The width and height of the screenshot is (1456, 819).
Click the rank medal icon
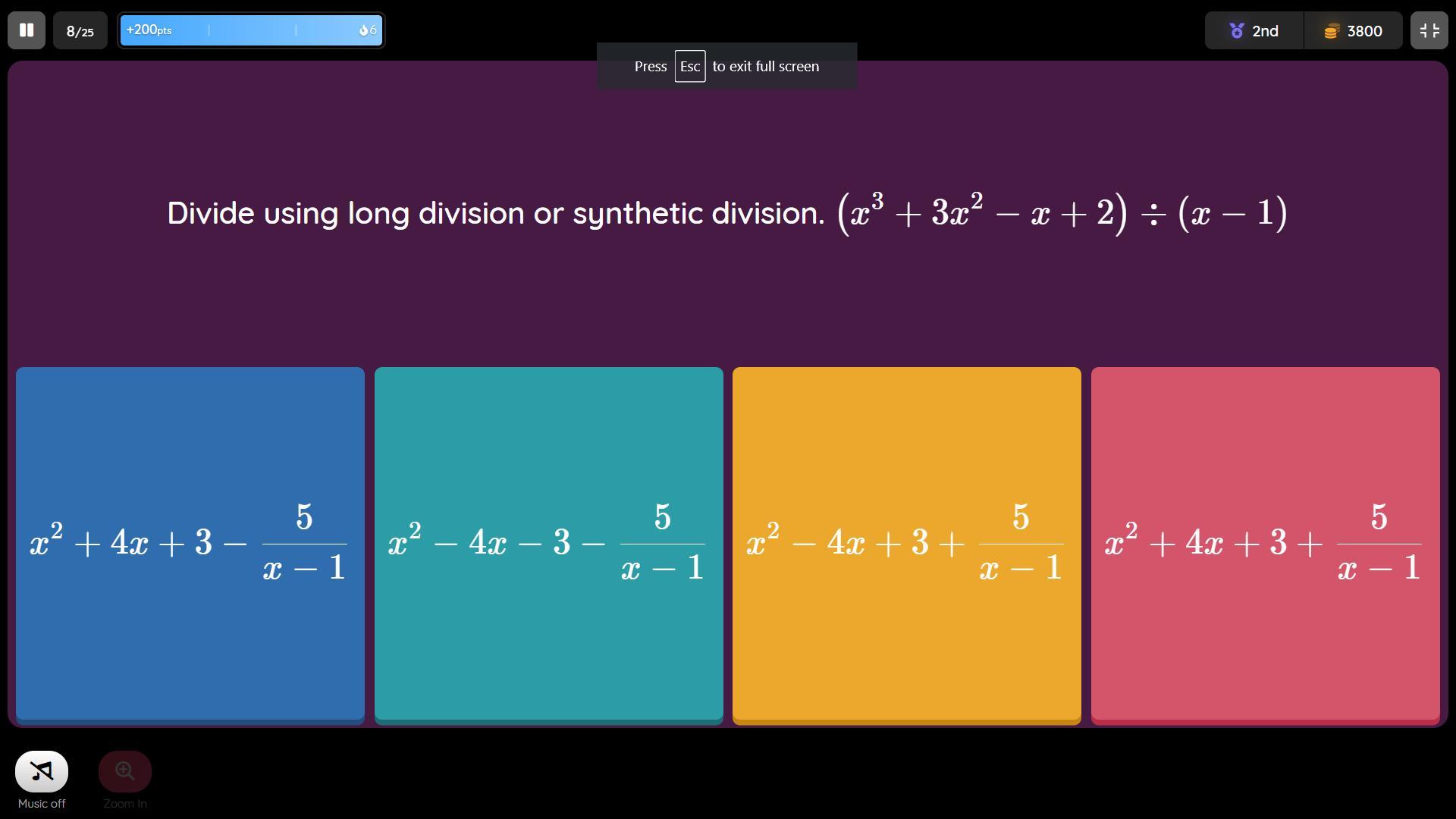click(1237, 31)
